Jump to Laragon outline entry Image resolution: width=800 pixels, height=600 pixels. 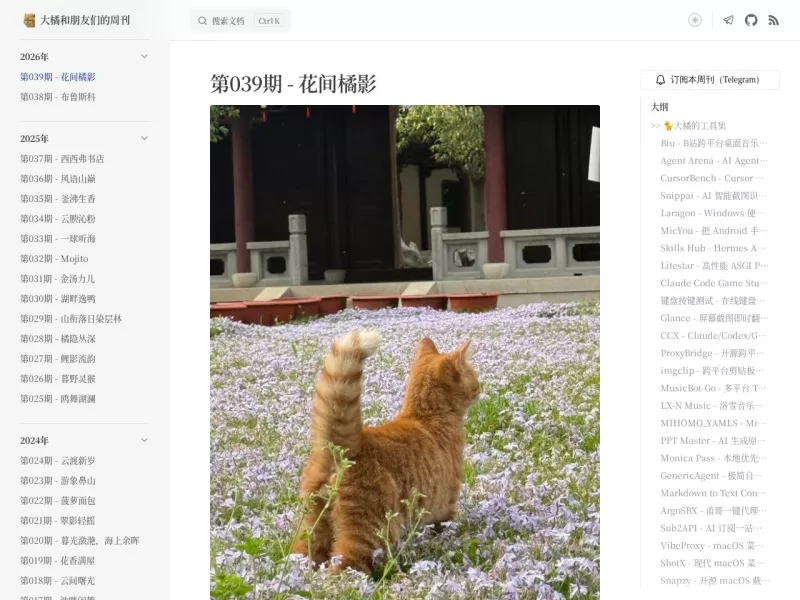tap(712, 213)
